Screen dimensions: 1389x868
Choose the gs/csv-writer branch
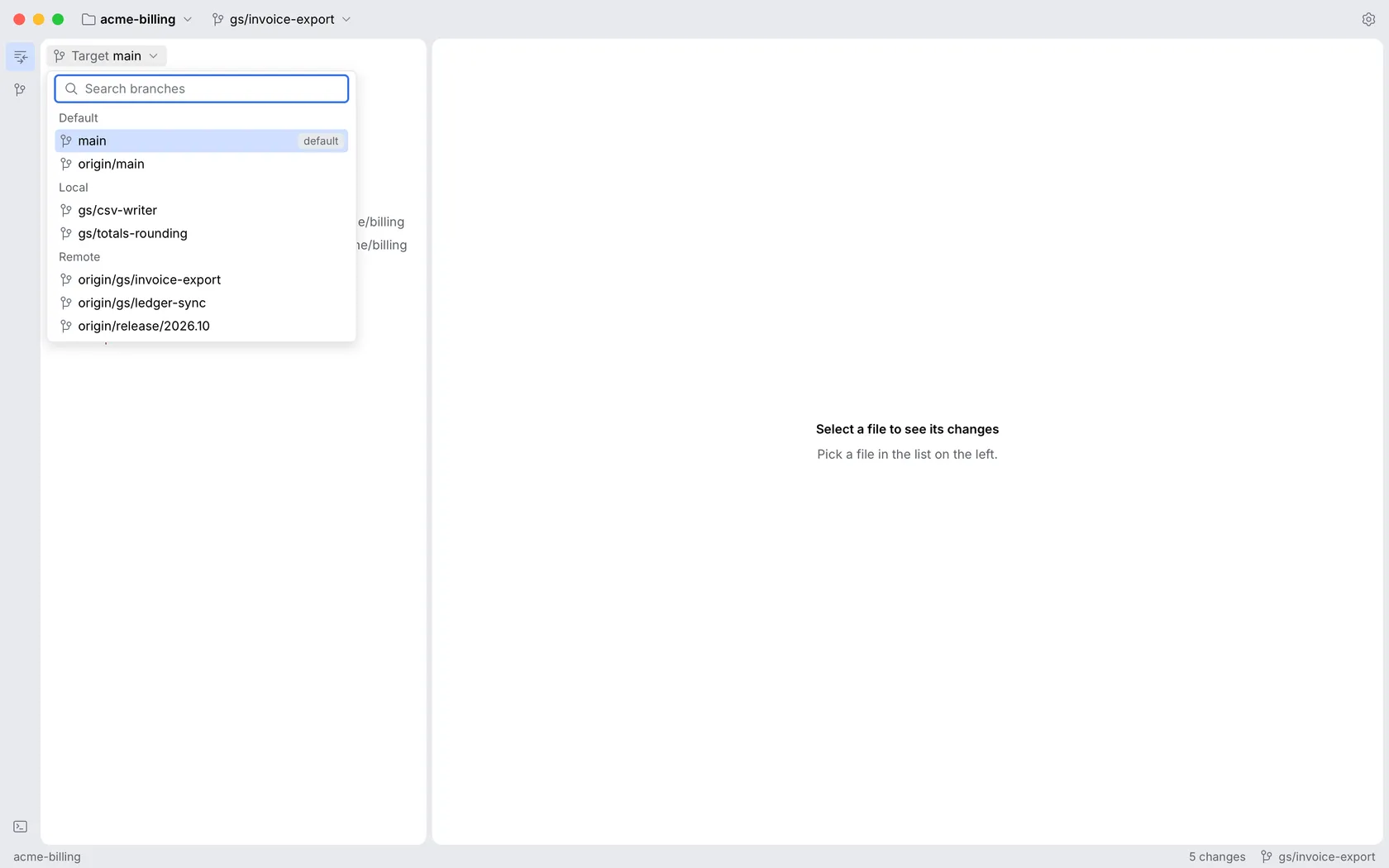[x=202, y=210]
